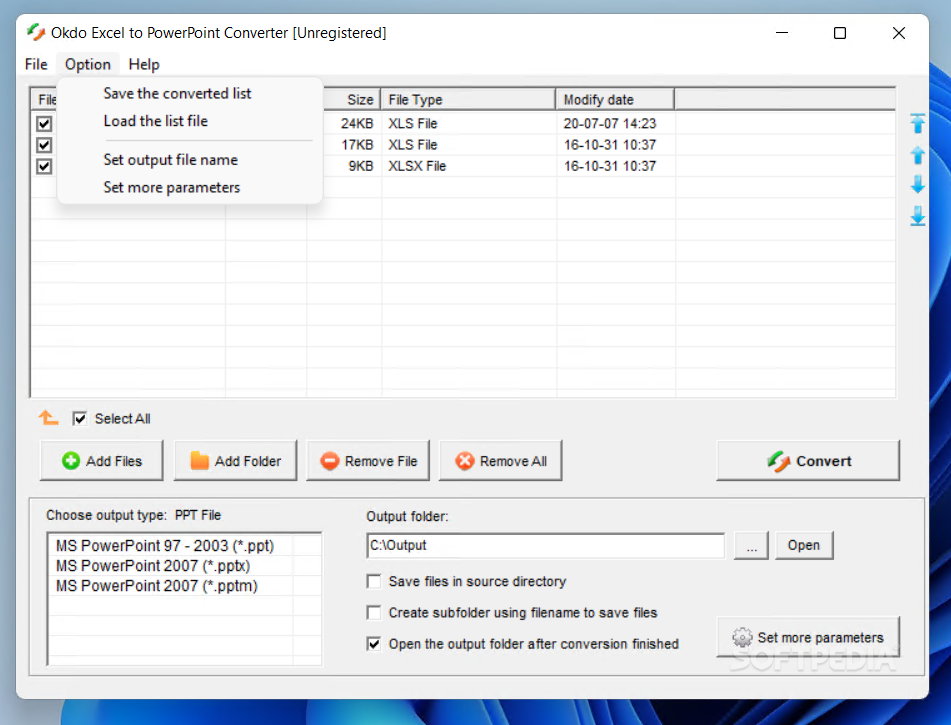Click the Add Files button

pyautogui.click(x=102, y=461)
